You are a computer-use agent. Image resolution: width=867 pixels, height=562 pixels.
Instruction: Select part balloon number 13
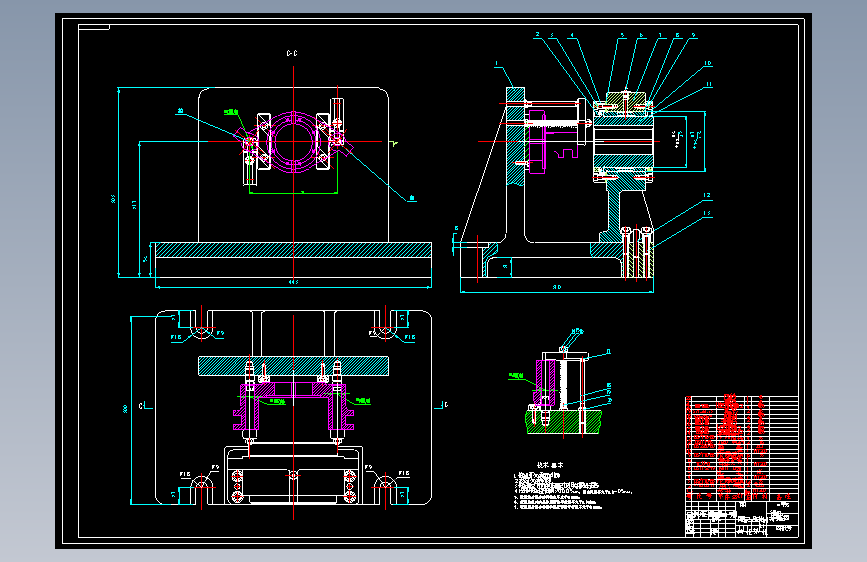tap(707, 213)
